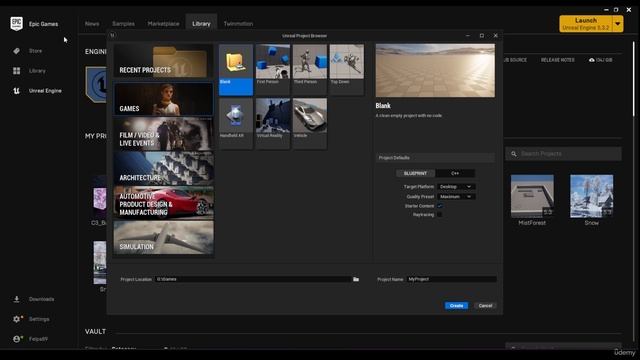Select the First Person template
640x360 pixels.
pos(273,70)
